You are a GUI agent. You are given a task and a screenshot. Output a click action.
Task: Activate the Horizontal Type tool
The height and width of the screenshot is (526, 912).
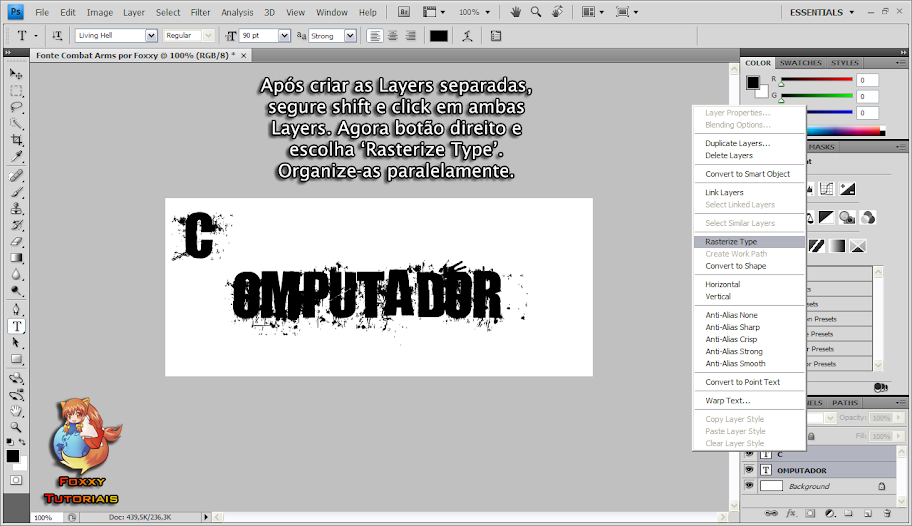tap(16, 326)
